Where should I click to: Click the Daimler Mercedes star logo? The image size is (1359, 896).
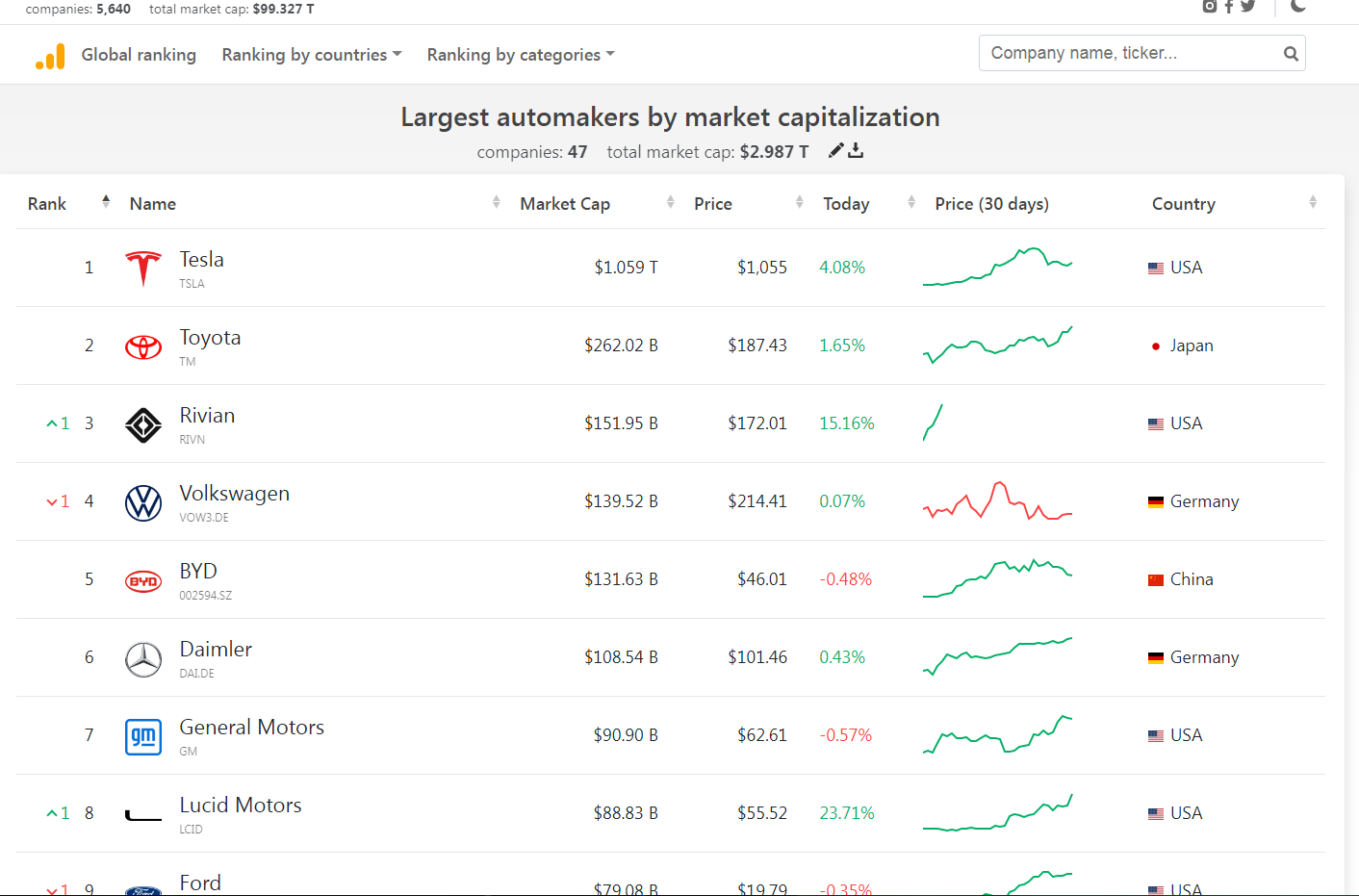tap(143, 659)
